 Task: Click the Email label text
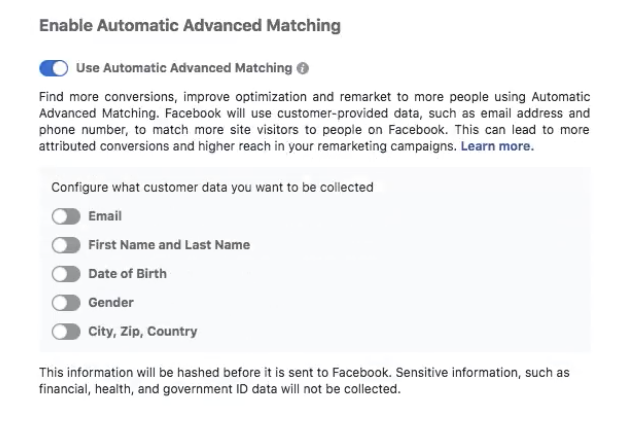105,216
